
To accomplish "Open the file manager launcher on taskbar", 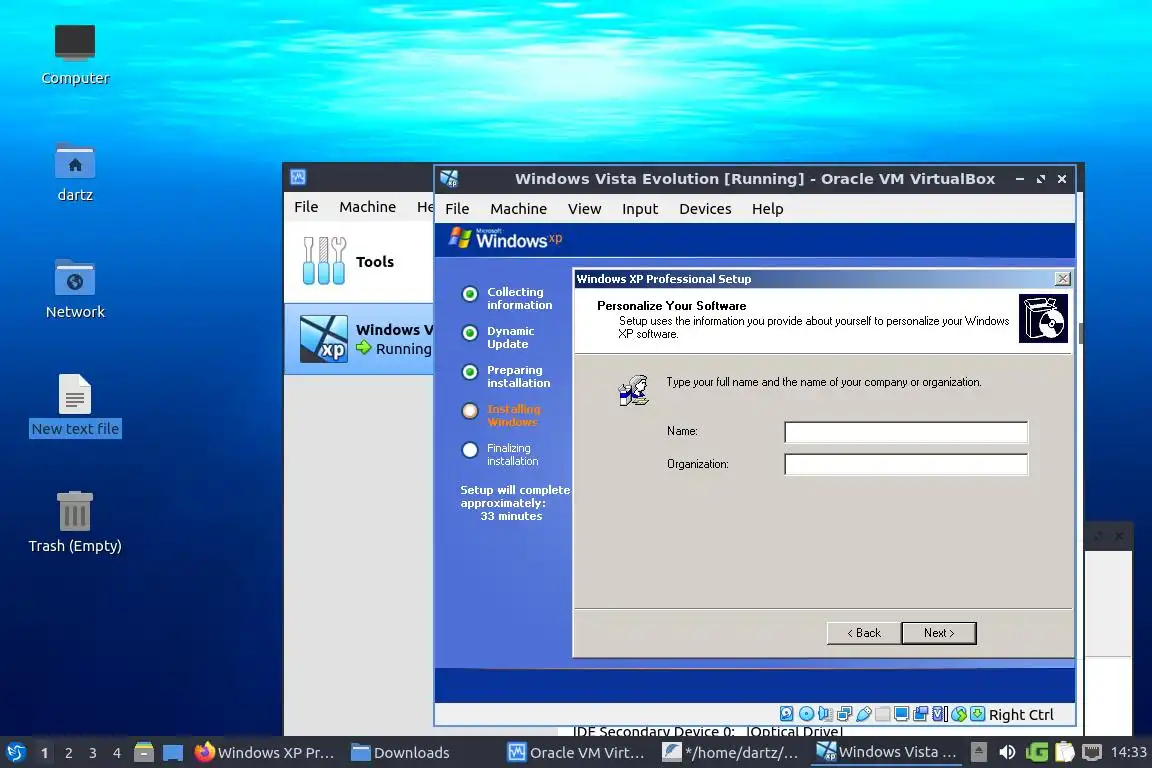I will pyautogui.click(x=144, y=752).
